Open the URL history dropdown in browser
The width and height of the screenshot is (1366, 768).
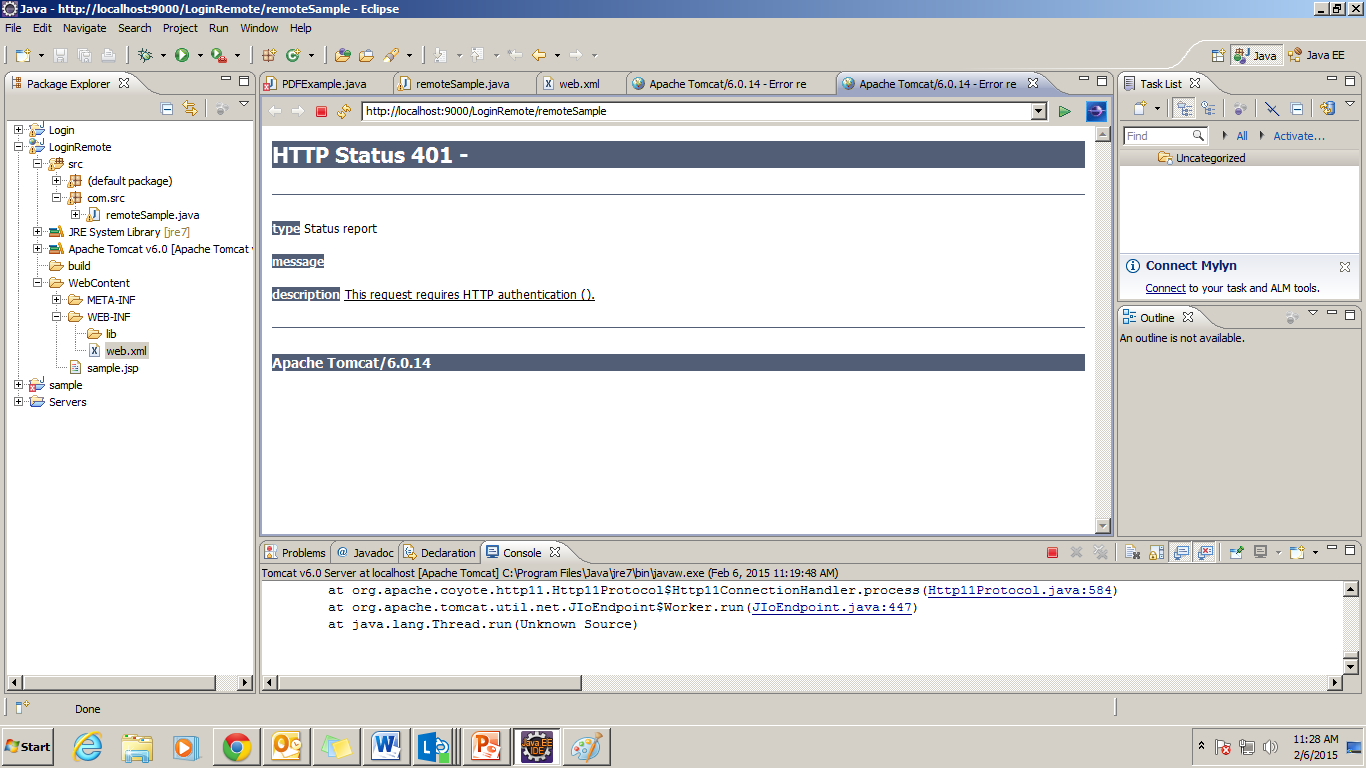click(1039, 111)
